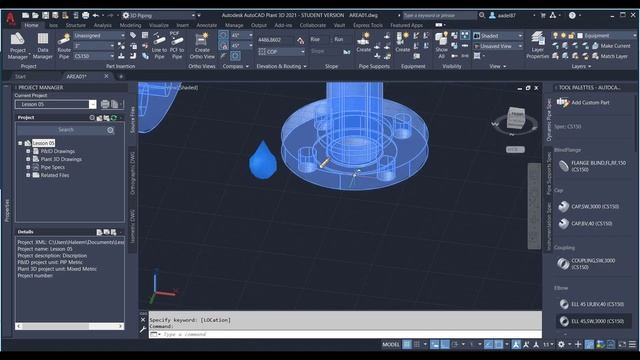Click the AutoCAD application menu logo
This screenshot has height=360, width=640.
pyautogui.click(x=10, y=18)
